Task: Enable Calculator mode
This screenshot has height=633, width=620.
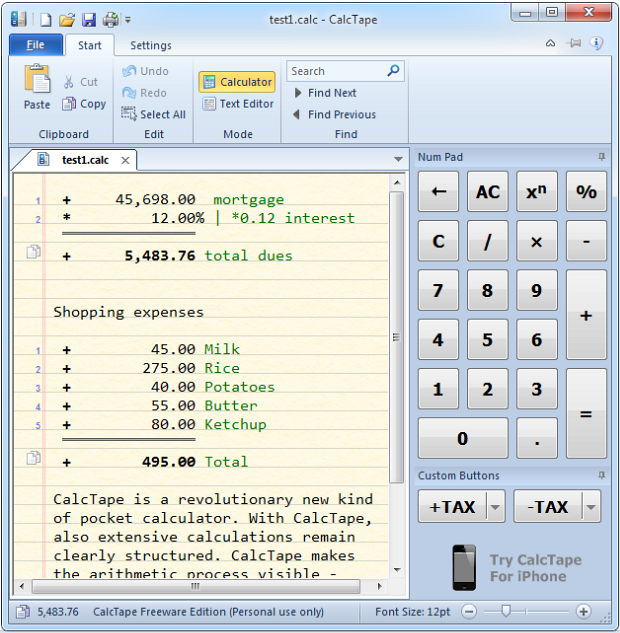Action: (237, 82)
